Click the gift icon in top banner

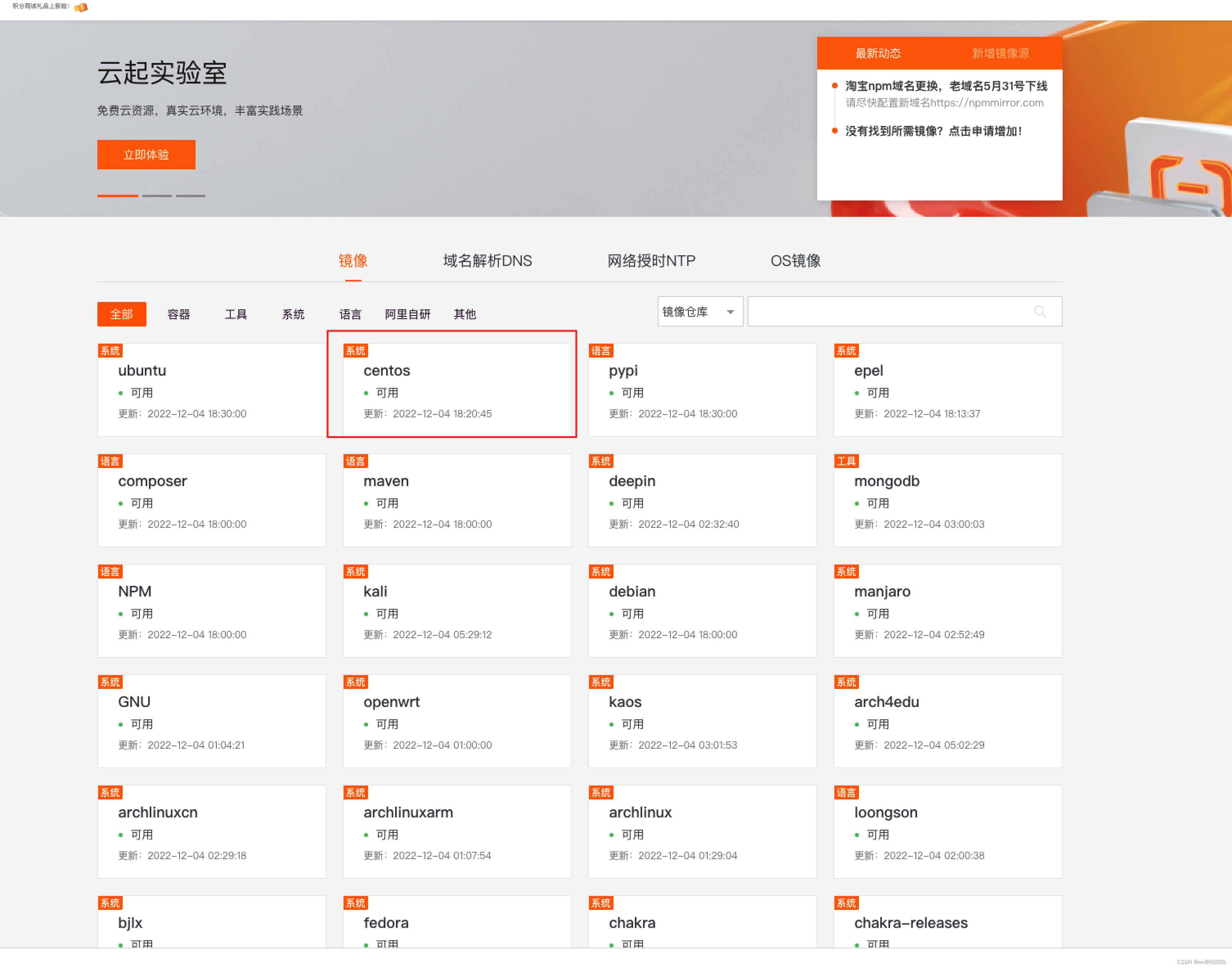pos(81,7)
